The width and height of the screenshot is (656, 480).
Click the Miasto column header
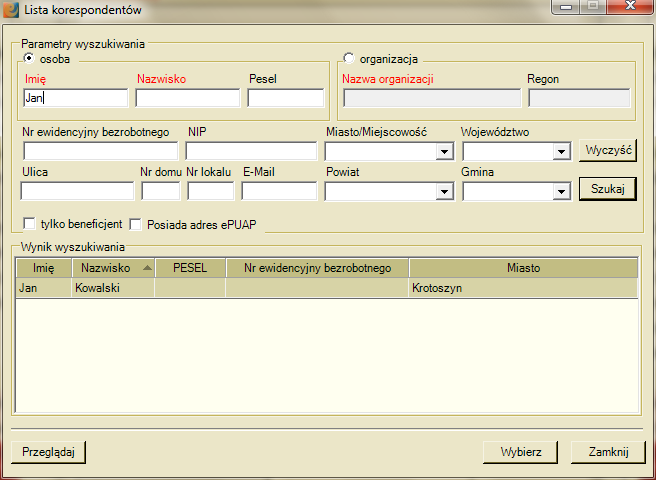(x=523, y=268)
